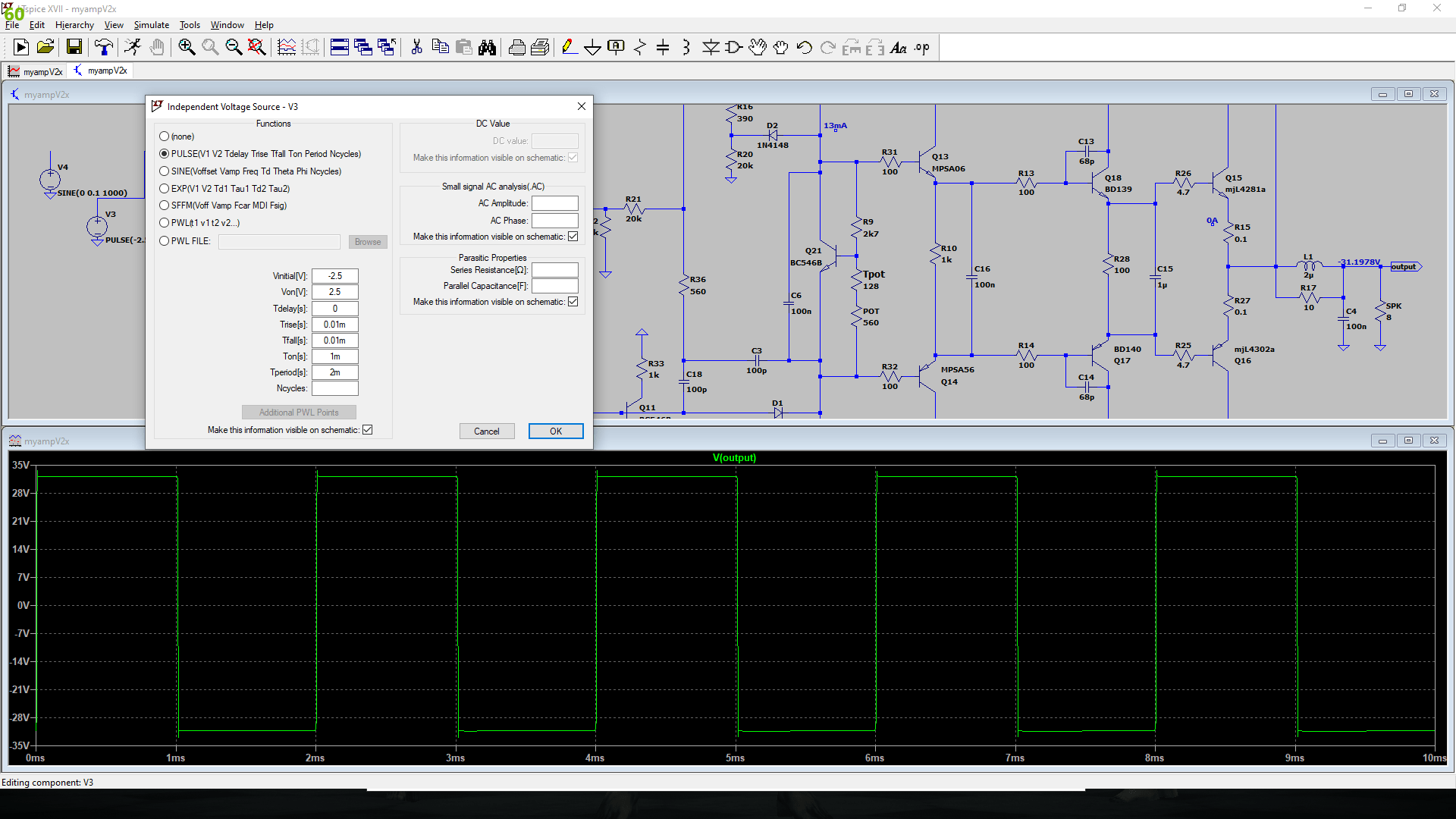The image size is (1456, 819).
Task: Click the Von[V] field
Action: 334,292
